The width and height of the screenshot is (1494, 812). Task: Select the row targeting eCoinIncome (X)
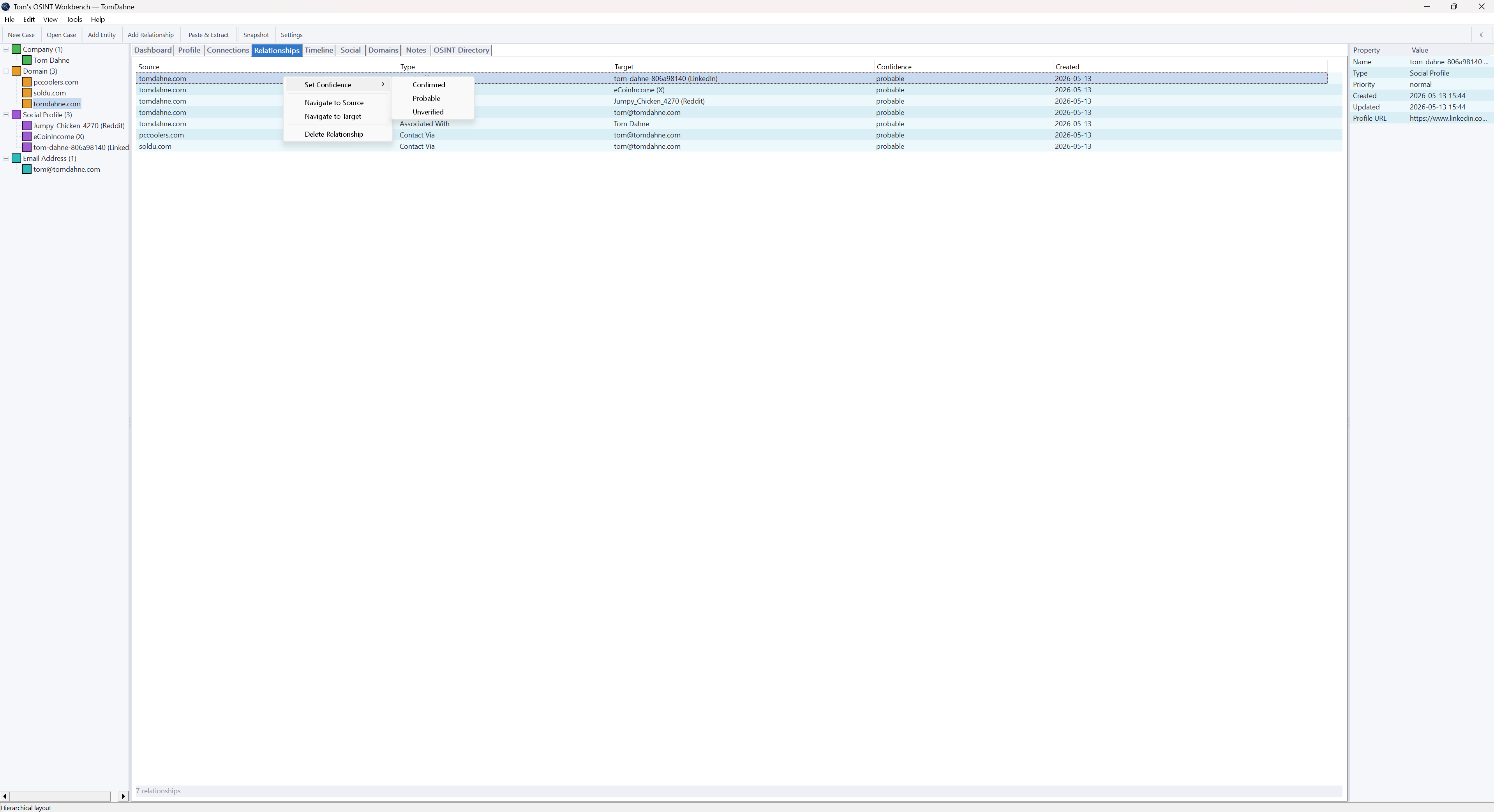[739, 90]
